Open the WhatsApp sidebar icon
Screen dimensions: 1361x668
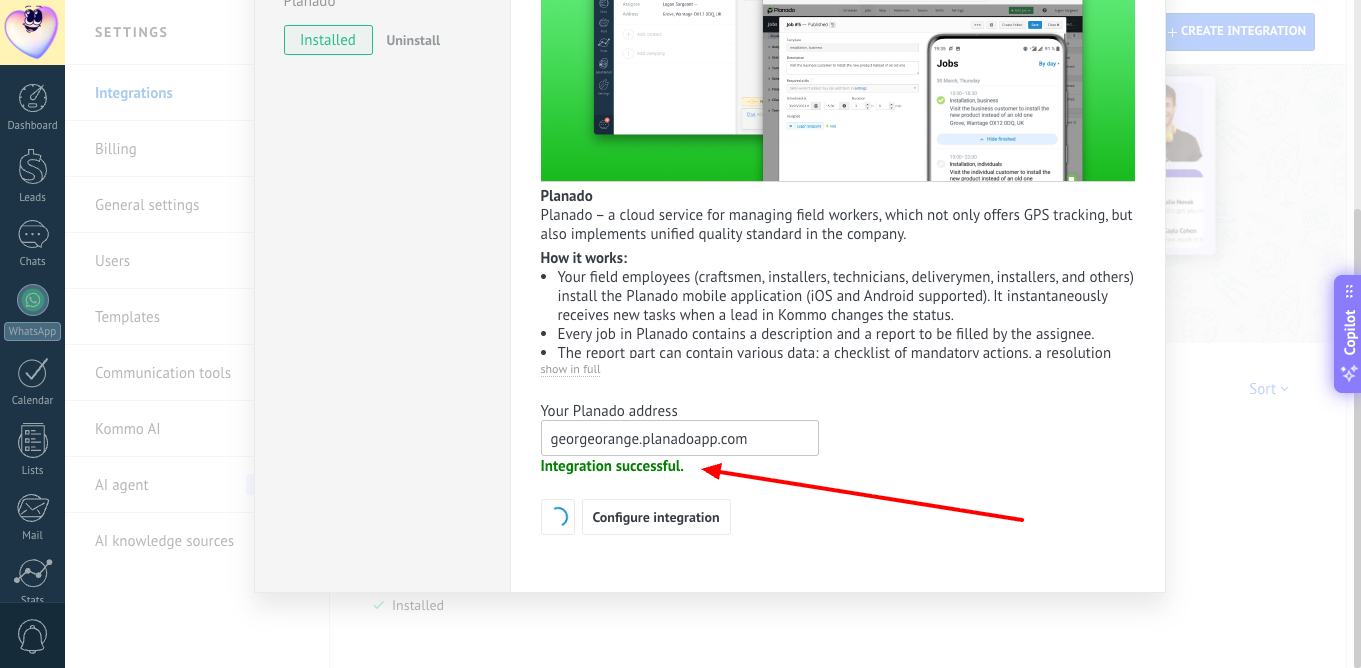[x=32, y=312]
